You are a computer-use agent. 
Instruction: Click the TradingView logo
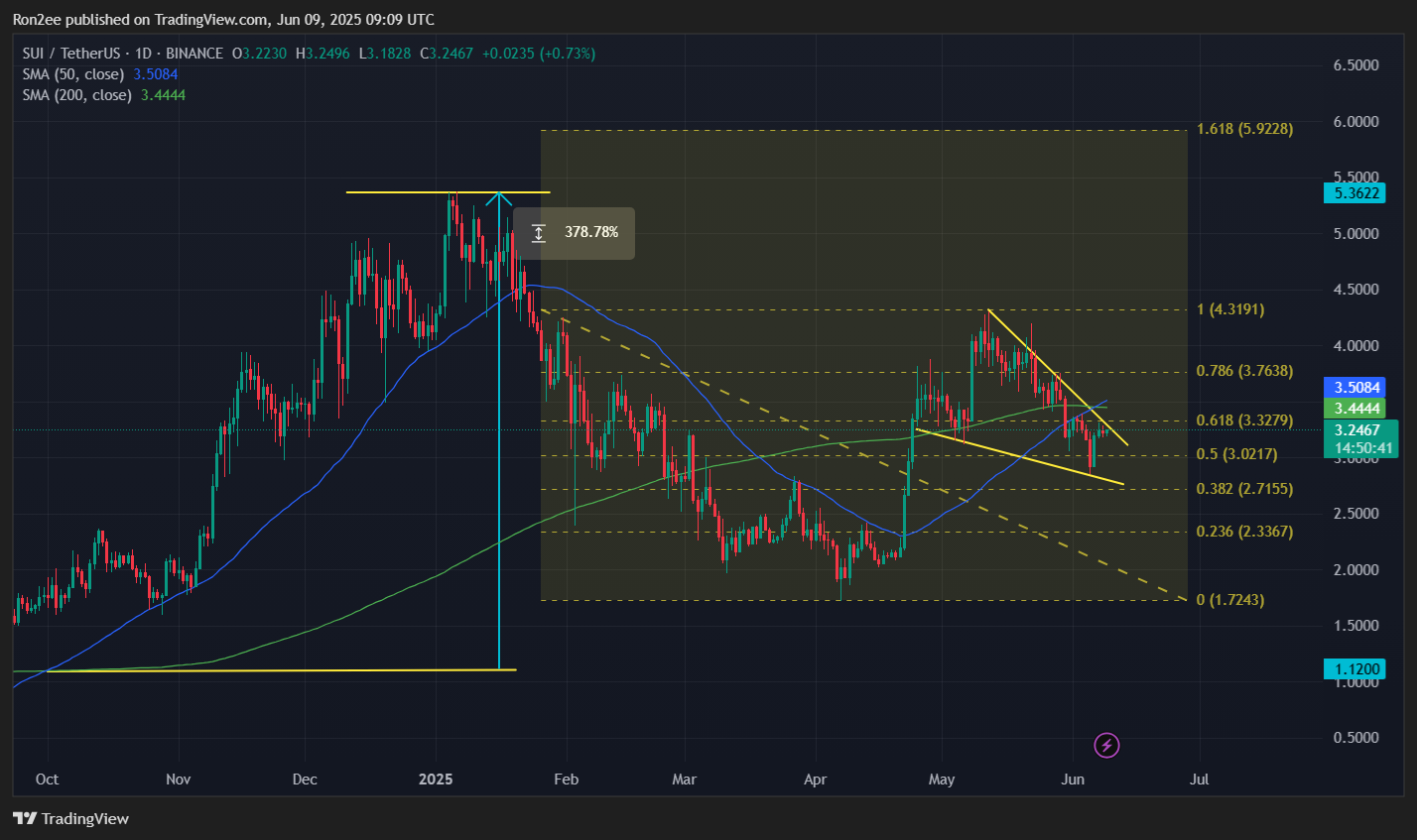point(70,818)
